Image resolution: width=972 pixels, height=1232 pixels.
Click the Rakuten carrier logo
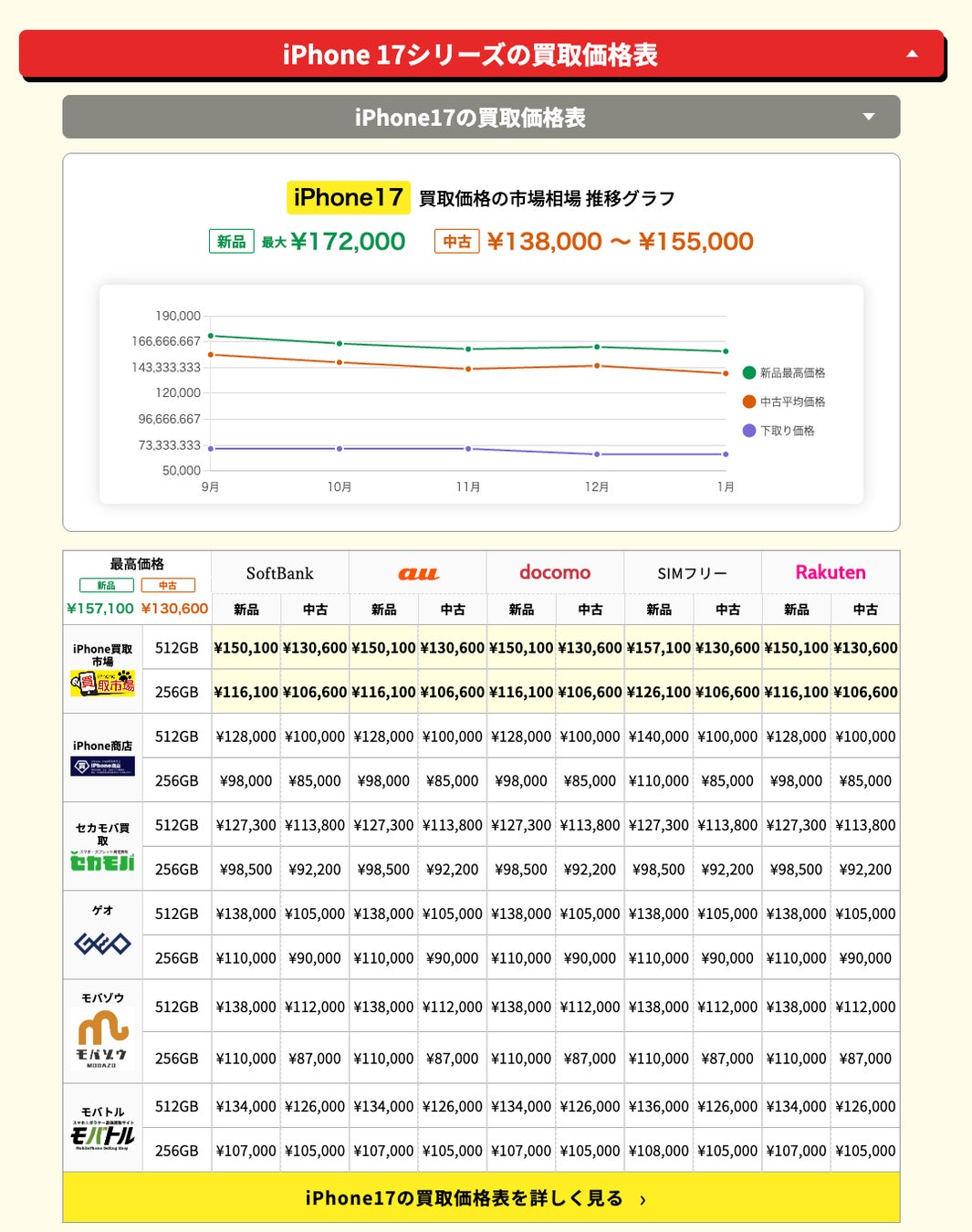(831, 572)
